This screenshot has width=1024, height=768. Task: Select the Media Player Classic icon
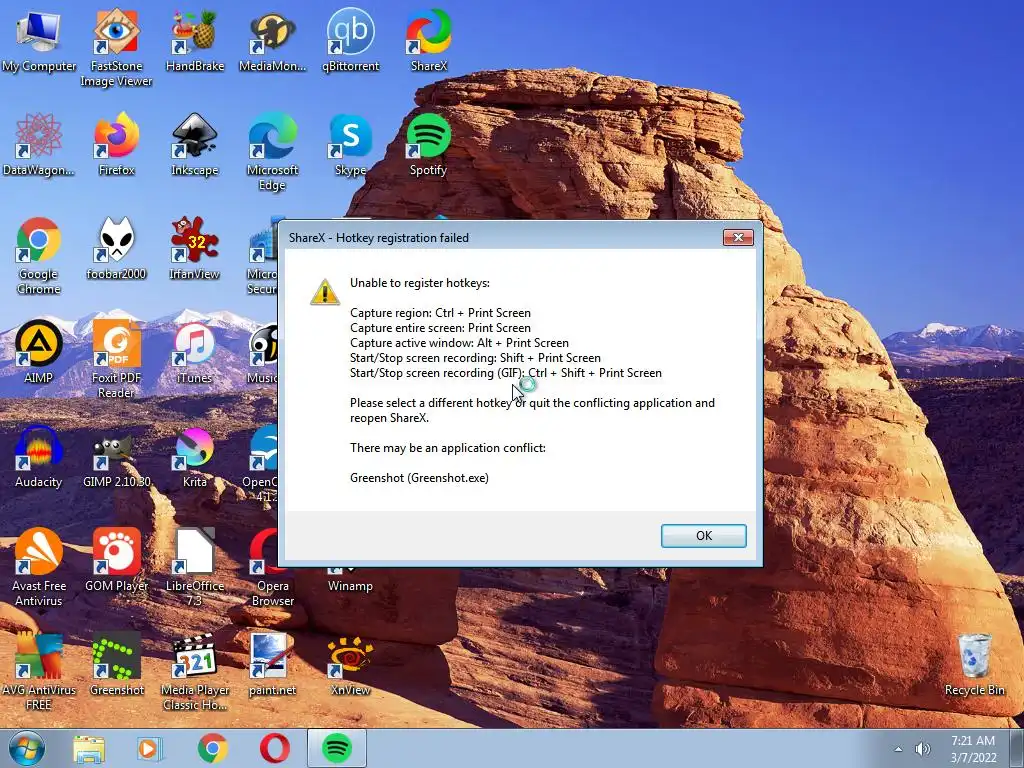click(195, 673)
